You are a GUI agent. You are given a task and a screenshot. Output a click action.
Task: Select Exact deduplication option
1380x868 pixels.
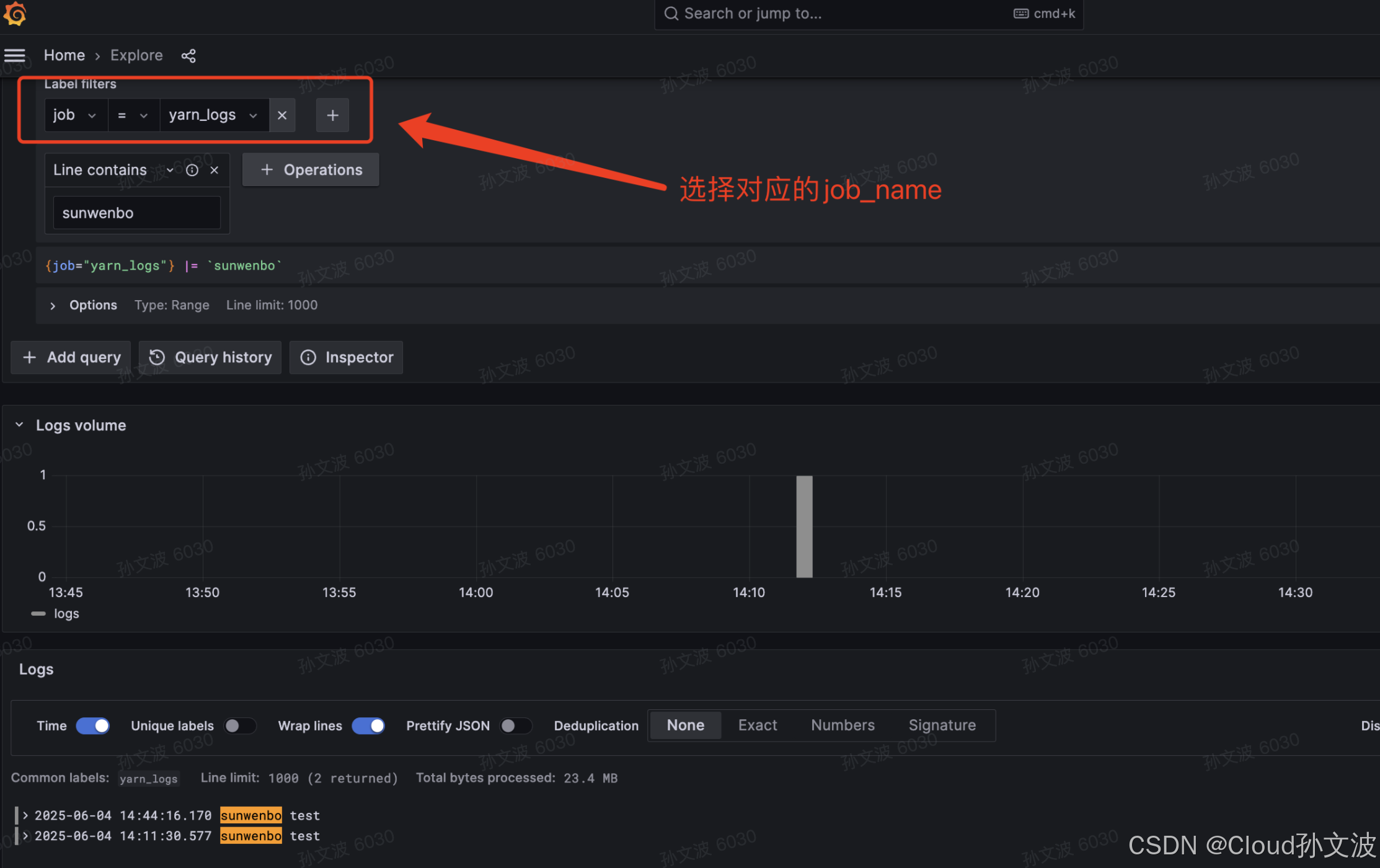pos(757,725)
